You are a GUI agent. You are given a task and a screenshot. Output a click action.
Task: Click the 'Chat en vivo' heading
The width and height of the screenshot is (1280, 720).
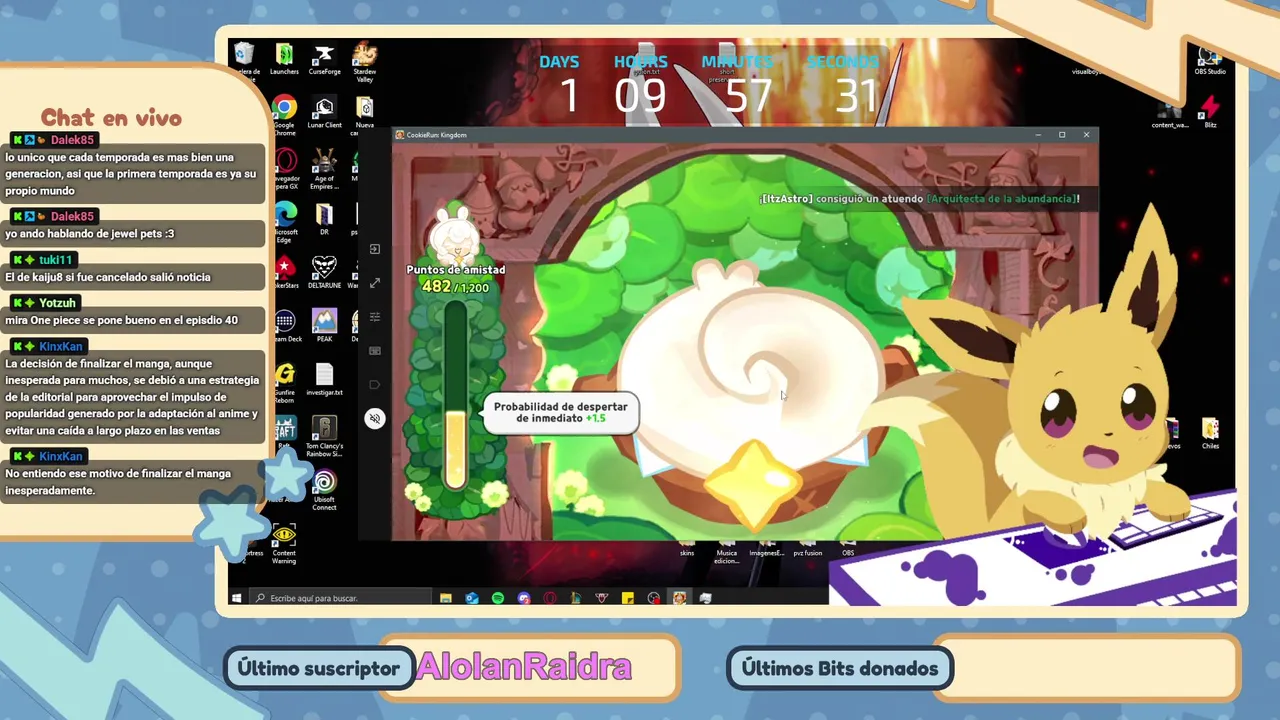pos(111,118)
